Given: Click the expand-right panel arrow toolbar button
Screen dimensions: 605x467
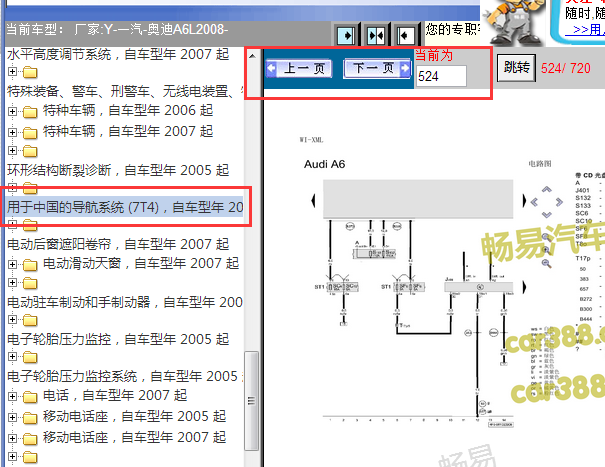Looking at the screenshot, I should click(x=346, y=36).
